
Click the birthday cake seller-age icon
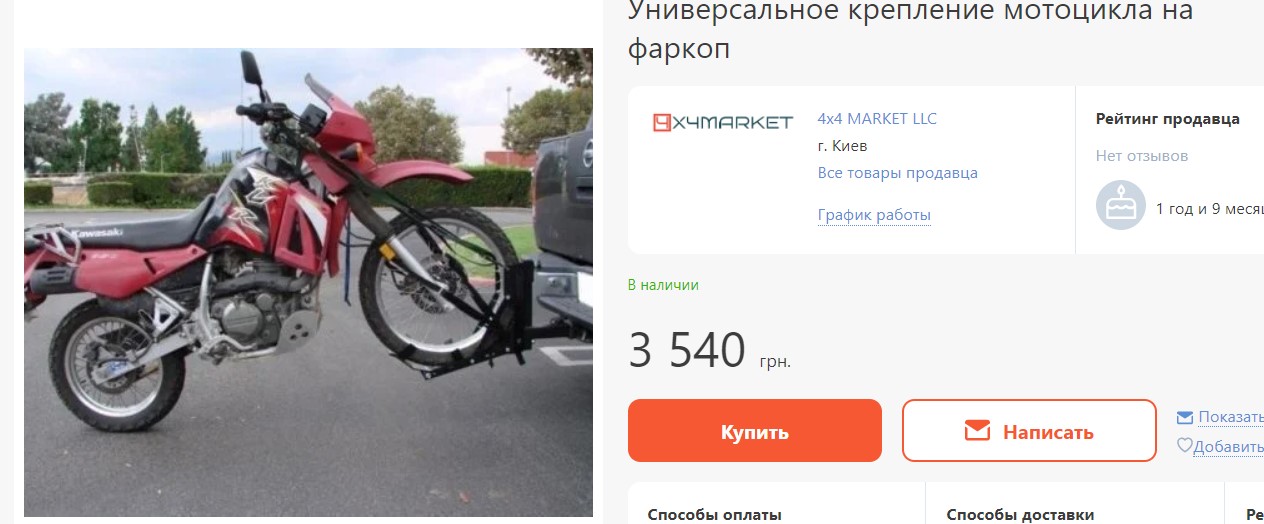(x=1120, y=205)
